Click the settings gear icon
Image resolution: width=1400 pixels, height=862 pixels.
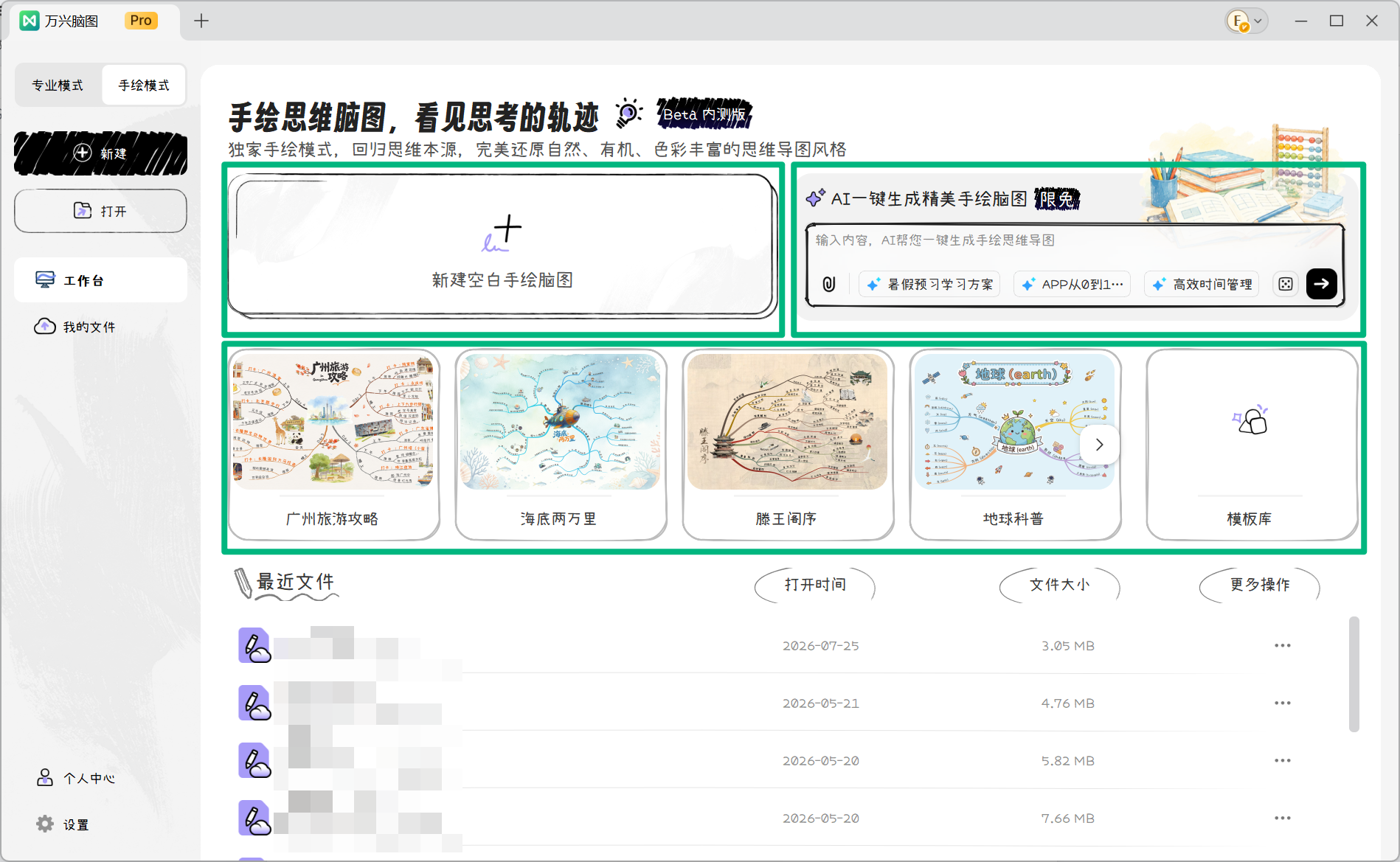click(45, 824)
